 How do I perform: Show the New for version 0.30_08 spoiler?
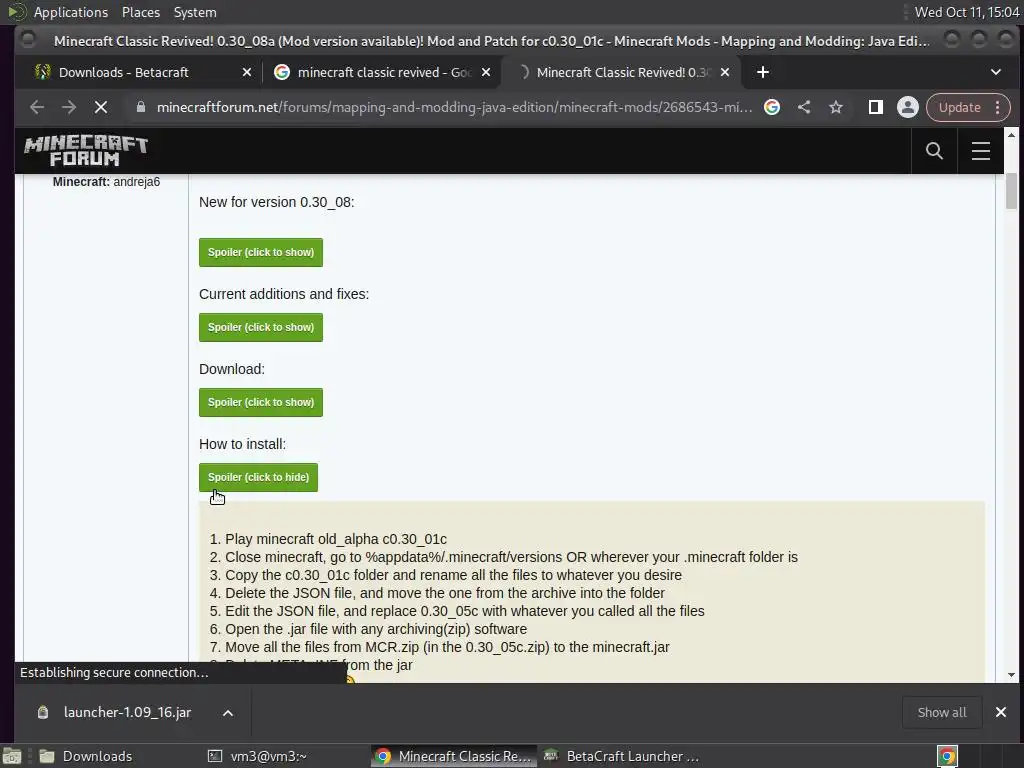(261, 252)
